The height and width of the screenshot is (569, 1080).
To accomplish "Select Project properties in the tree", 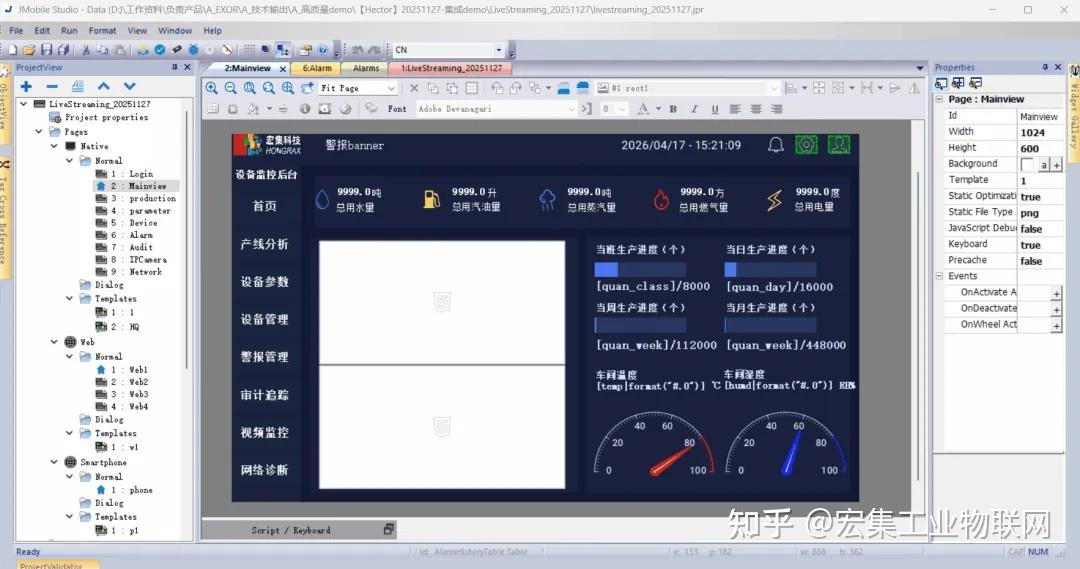I will coord(106,118).
